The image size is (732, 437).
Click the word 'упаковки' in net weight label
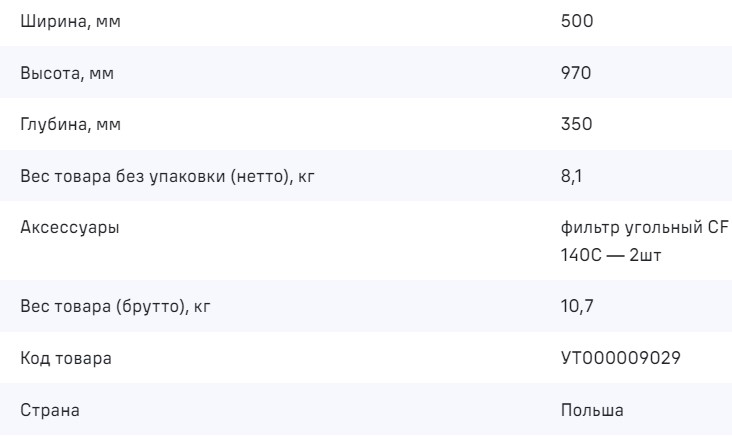click(197, 177)
